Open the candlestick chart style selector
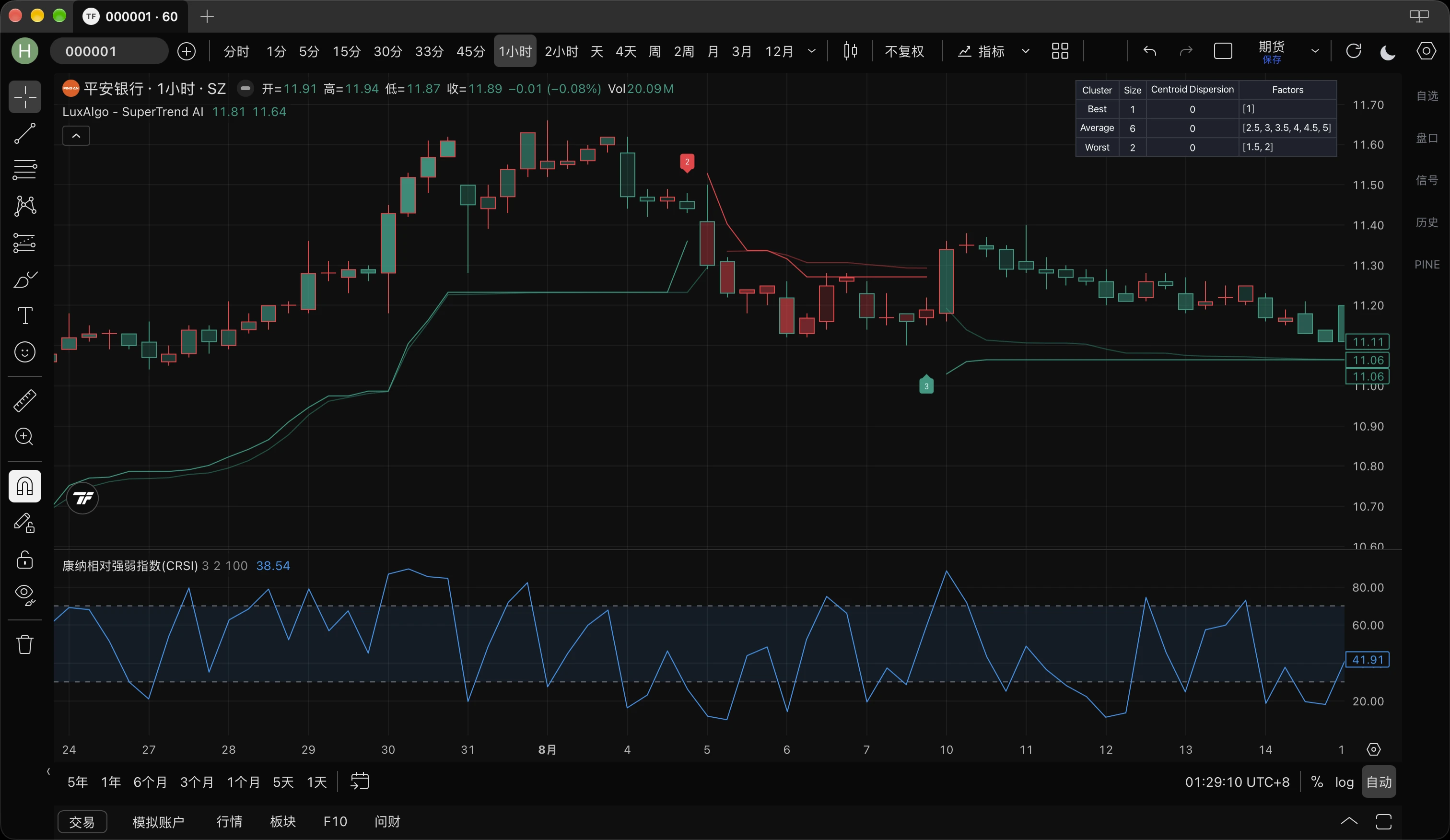Viewport: 1450px width, 840px height. pyautogui.click(x=850, y=51)
